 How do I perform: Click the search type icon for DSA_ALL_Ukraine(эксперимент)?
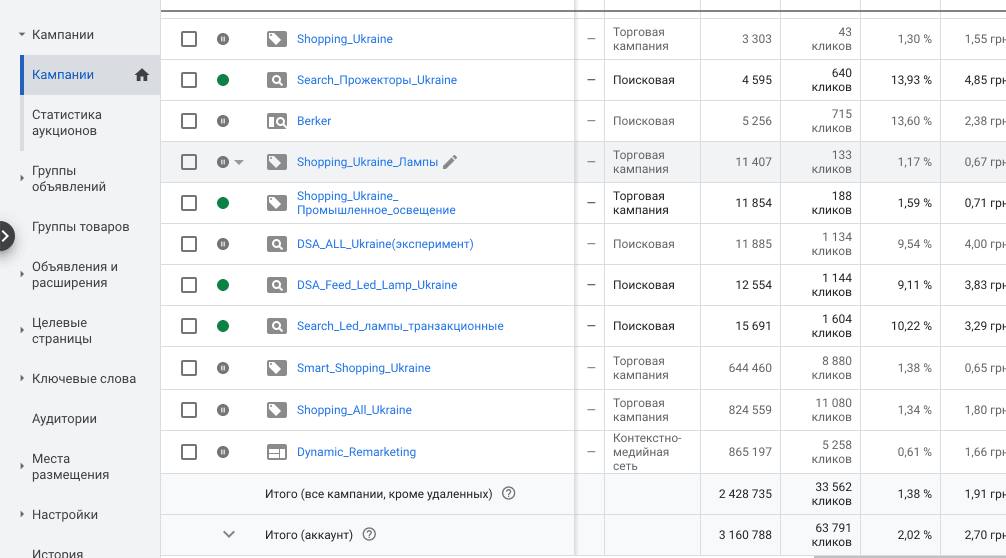(x=277, y=244)
